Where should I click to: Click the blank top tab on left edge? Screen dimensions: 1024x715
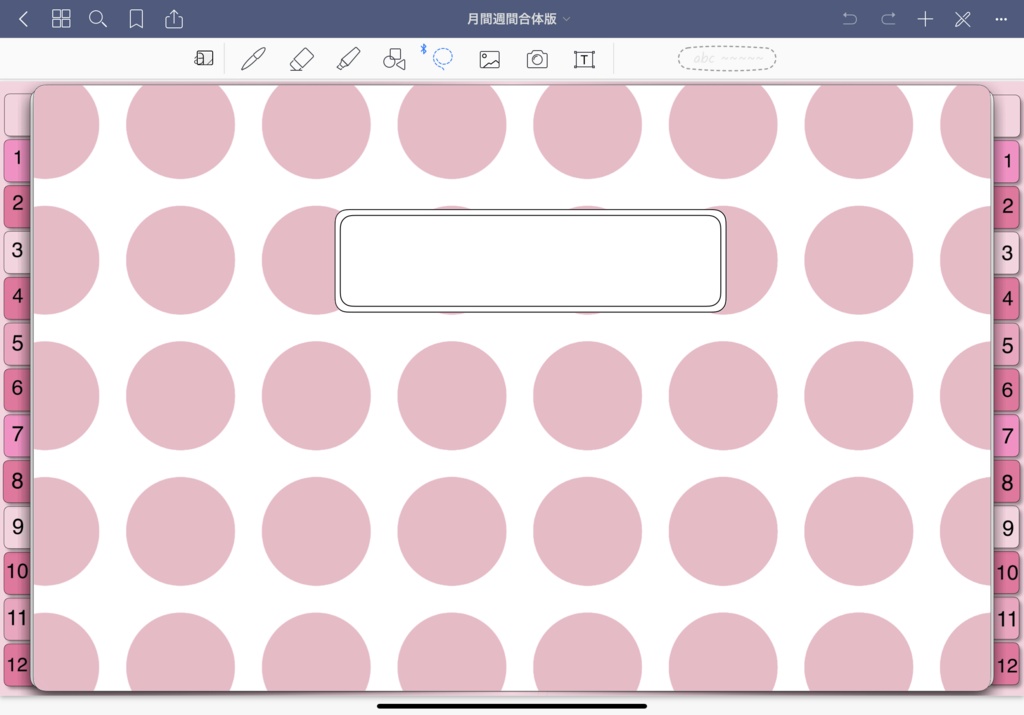[x=17, y=115]
